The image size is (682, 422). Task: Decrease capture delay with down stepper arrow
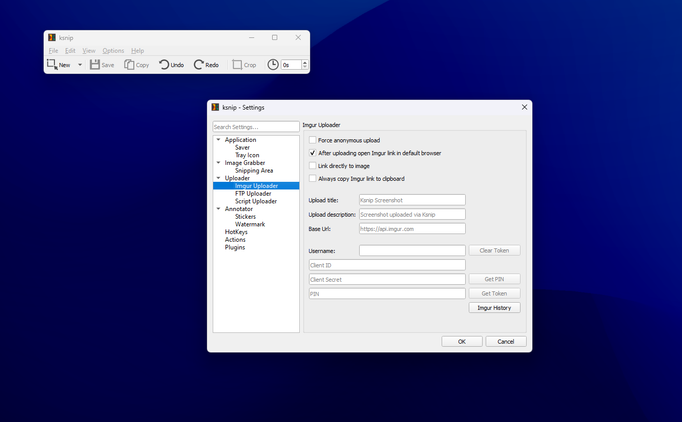tap(304, 67)
